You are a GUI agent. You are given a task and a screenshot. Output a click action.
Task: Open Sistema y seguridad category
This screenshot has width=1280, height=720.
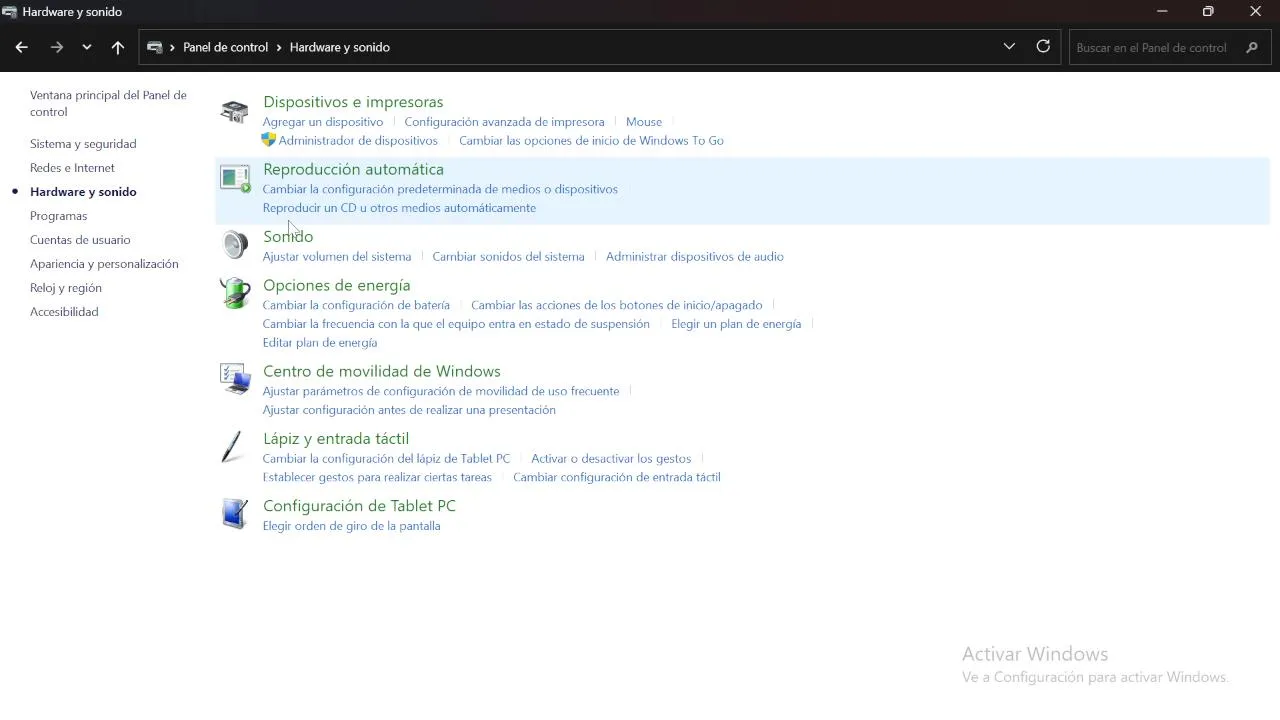tap(83, 144)
